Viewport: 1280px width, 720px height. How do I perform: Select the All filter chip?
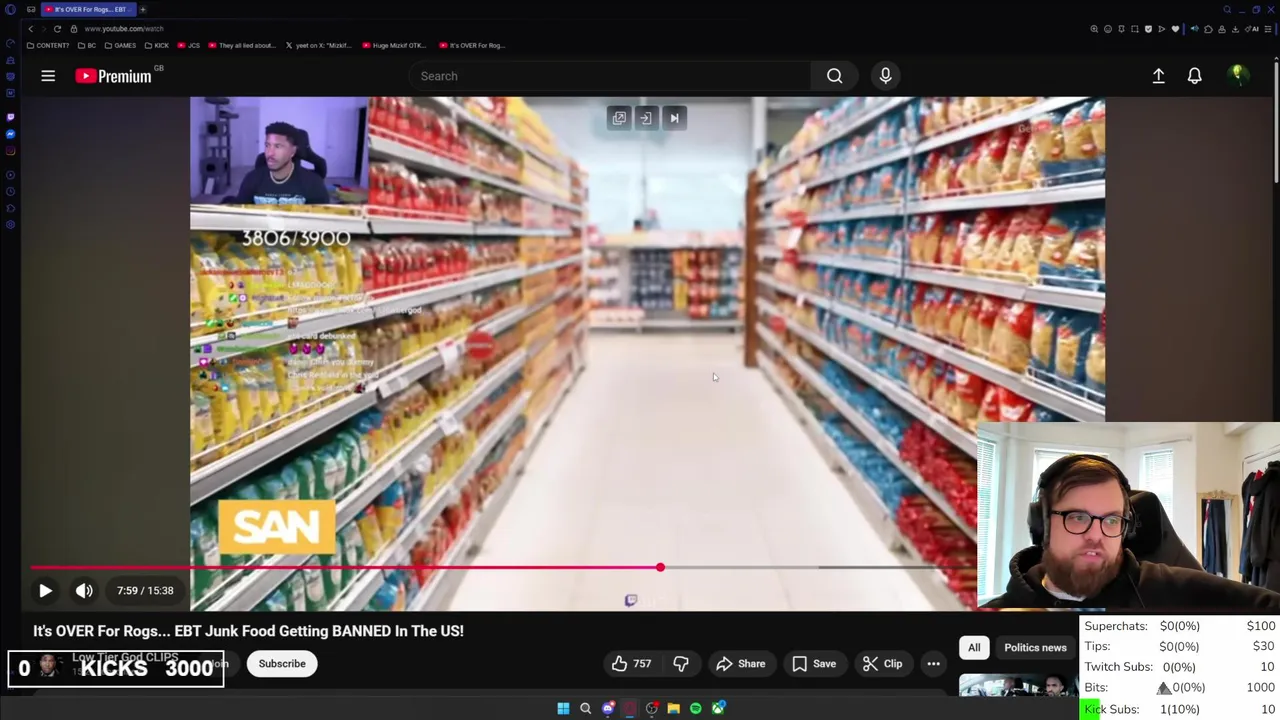pos(974,647)
